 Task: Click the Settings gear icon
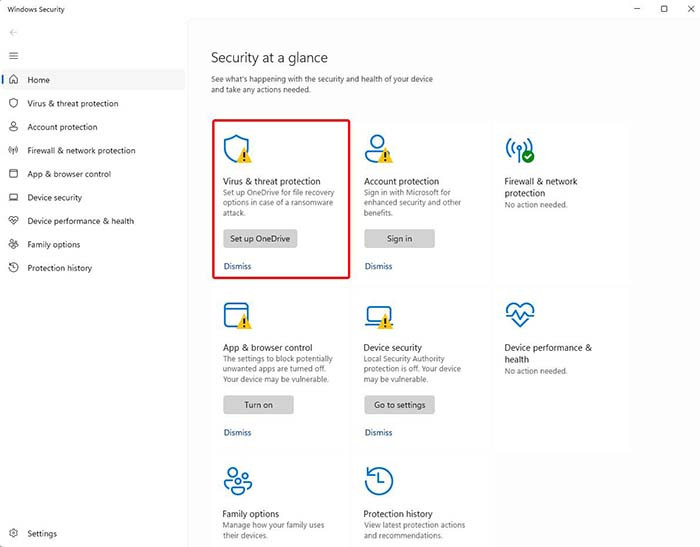pyautogui.click(x=14, y=533)
